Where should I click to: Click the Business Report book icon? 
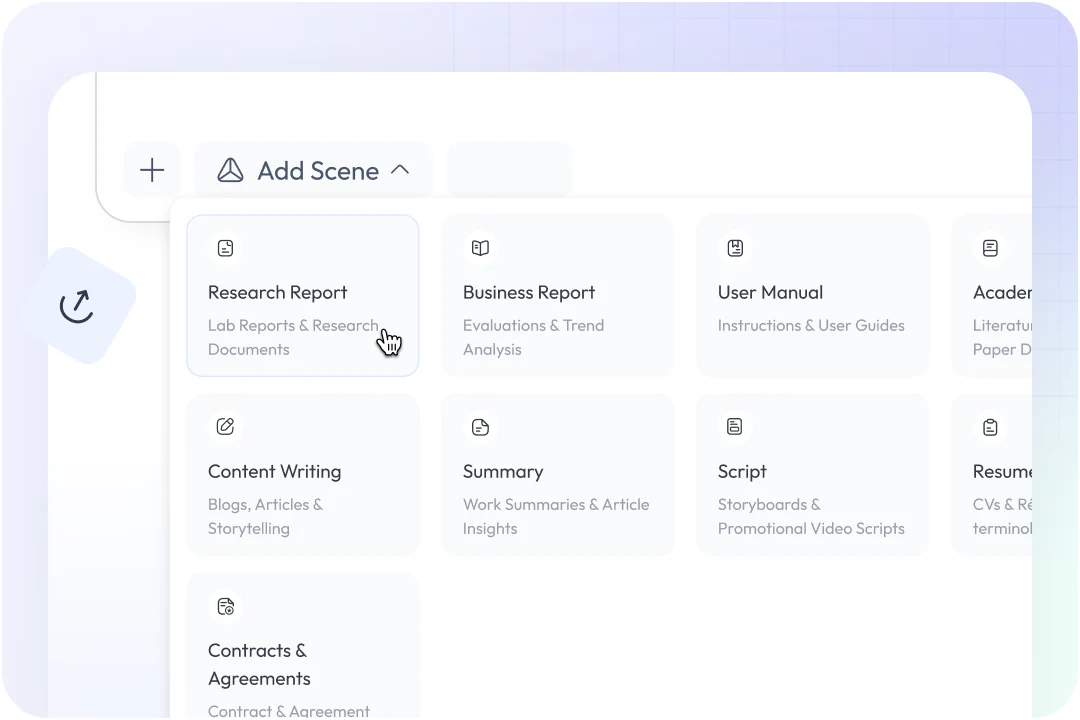click(x=481, y=248)
